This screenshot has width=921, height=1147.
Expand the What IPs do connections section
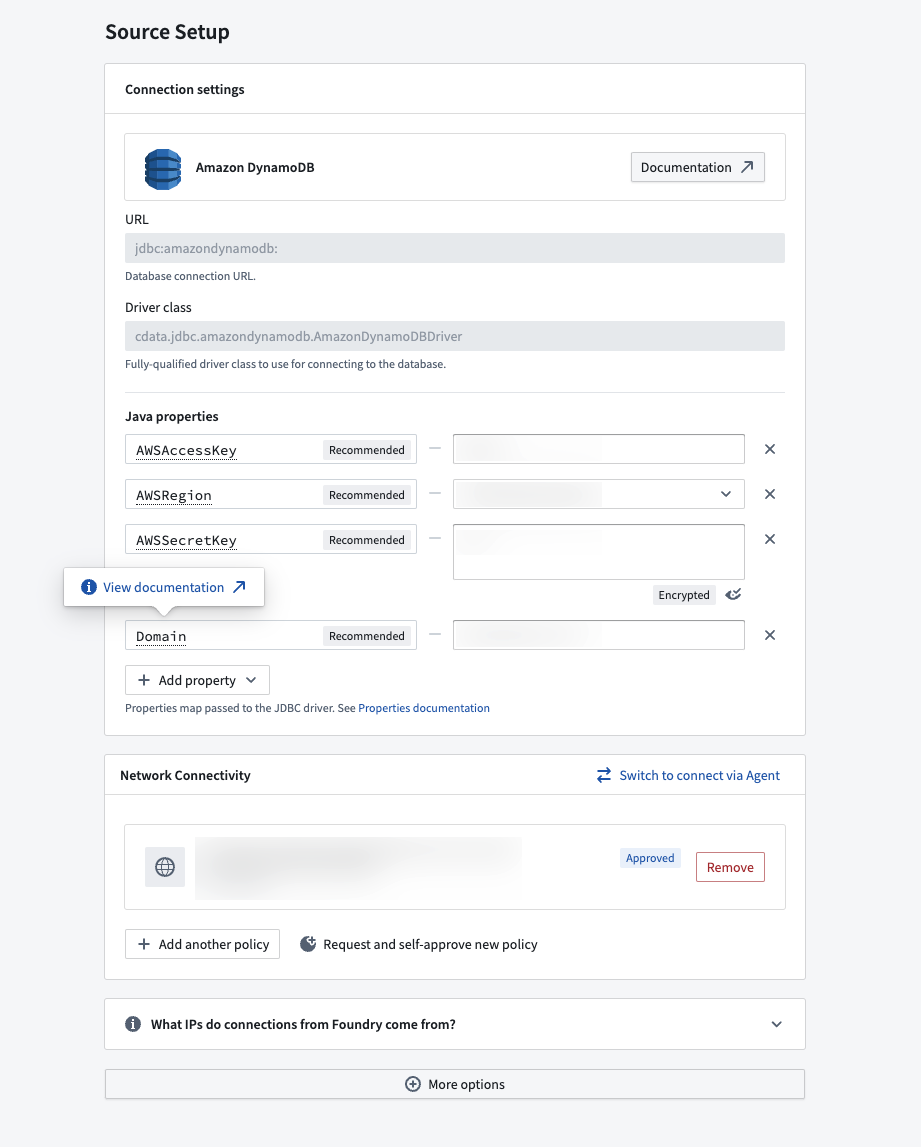(455, 1024)
